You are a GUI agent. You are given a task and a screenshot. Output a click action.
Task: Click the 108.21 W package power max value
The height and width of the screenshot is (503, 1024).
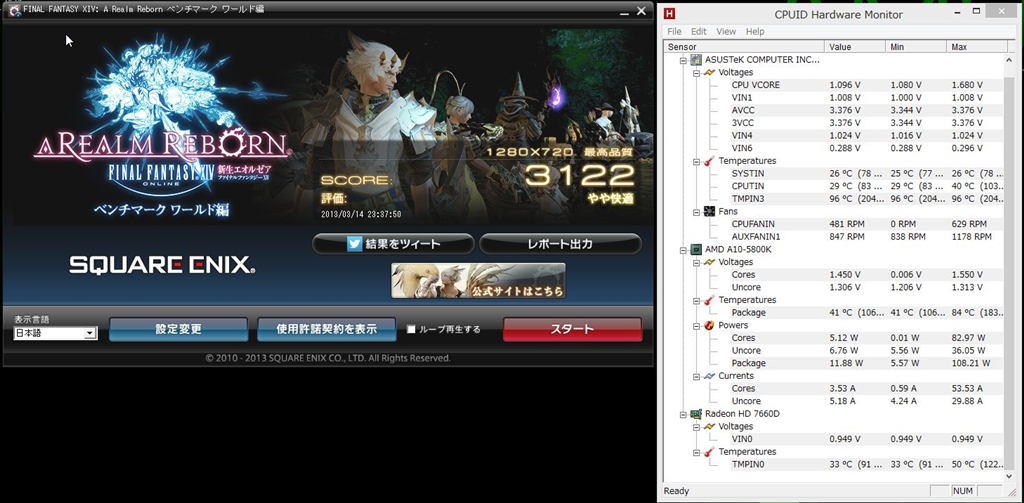point(971,363)
